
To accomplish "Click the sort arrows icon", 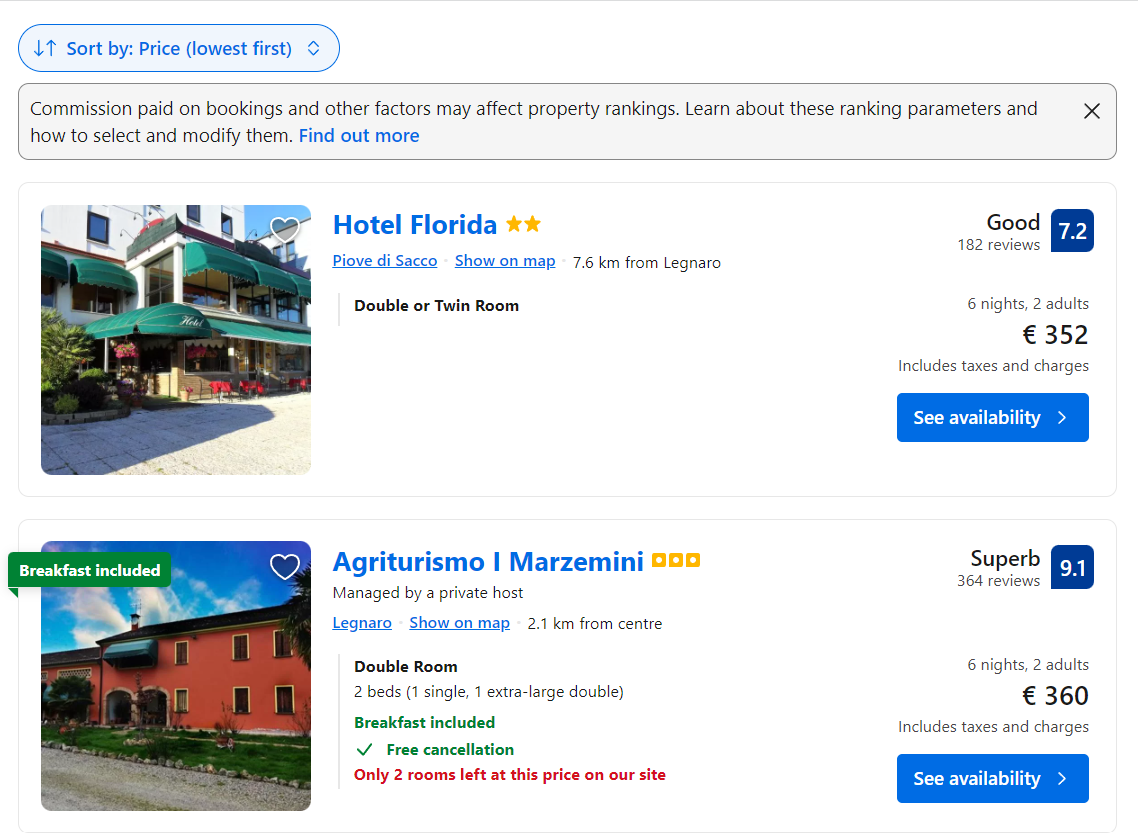I will [45, 49].
